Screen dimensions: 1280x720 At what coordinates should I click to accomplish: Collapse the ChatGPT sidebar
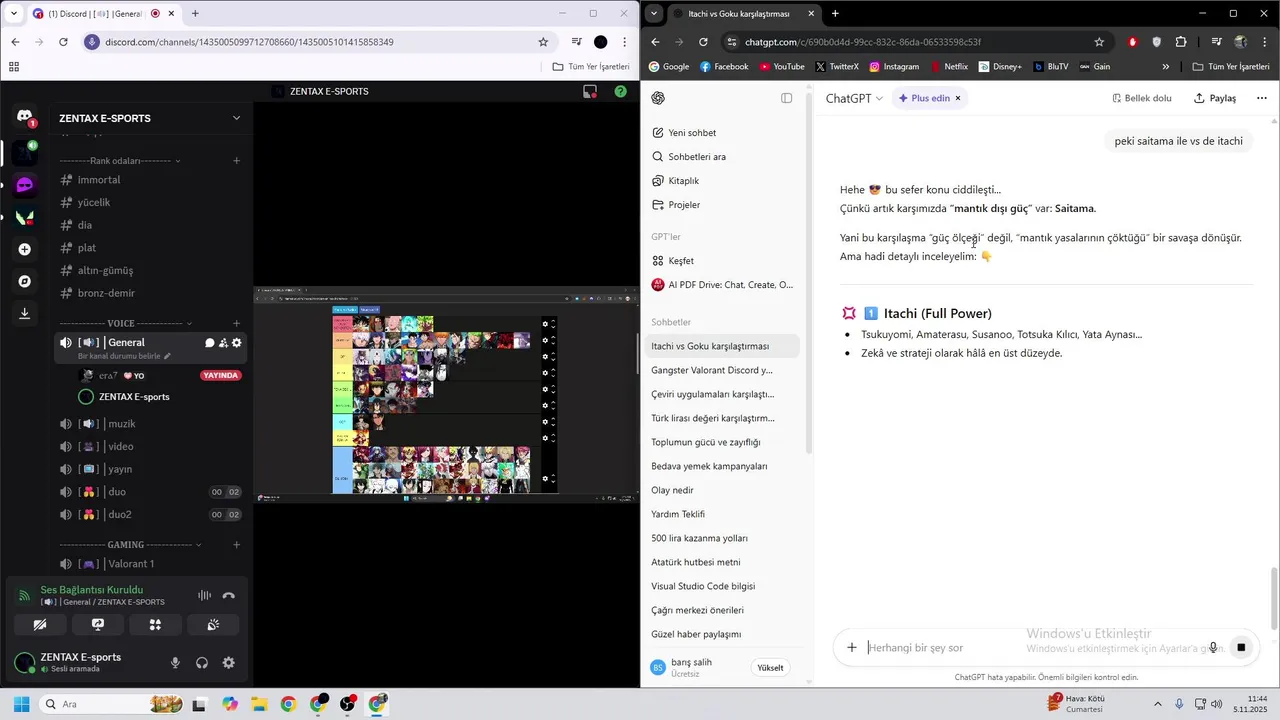click(787, 98)
